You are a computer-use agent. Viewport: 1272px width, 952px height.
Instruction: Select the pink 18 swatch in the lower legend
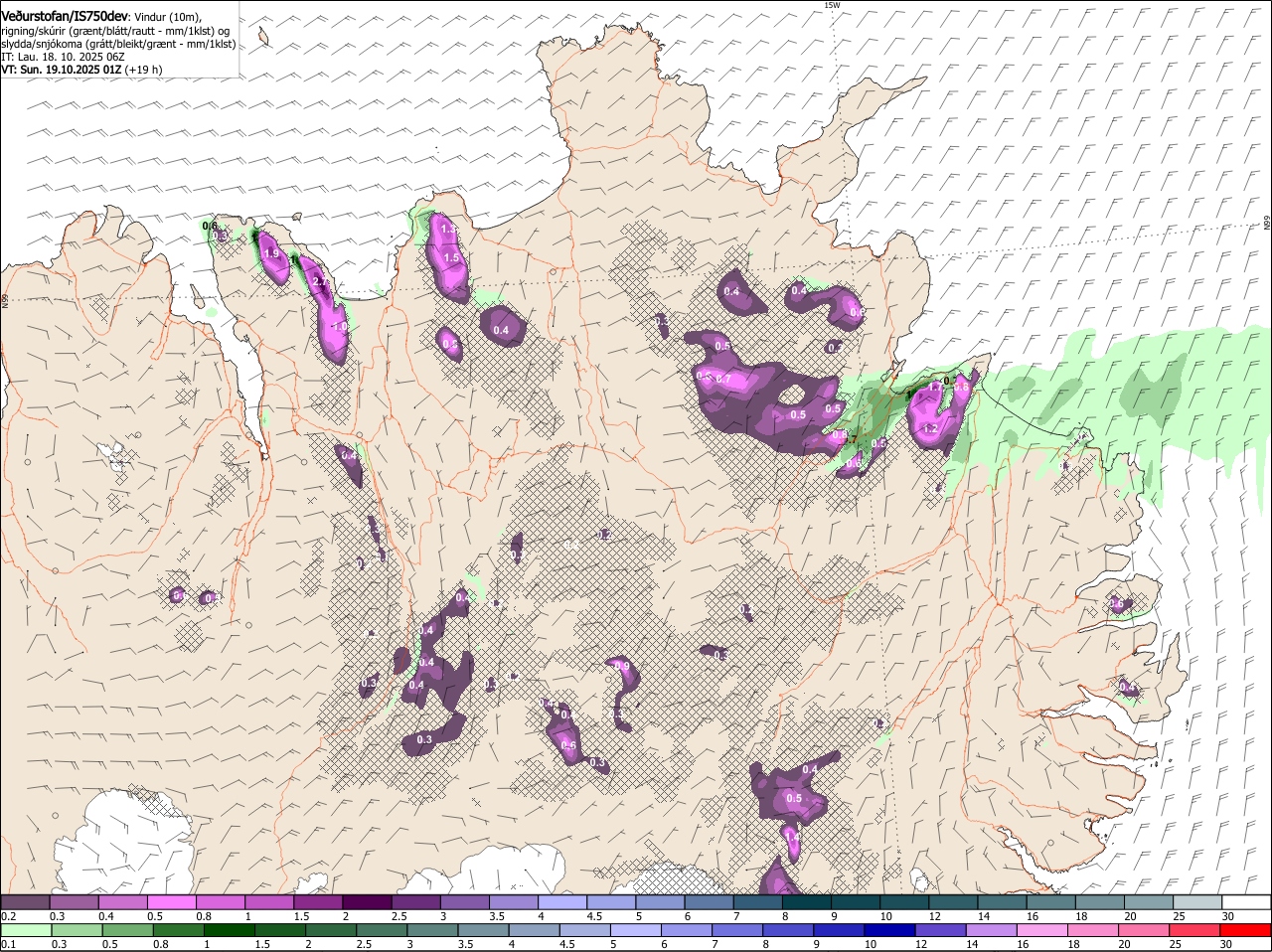click(1092, 930)
